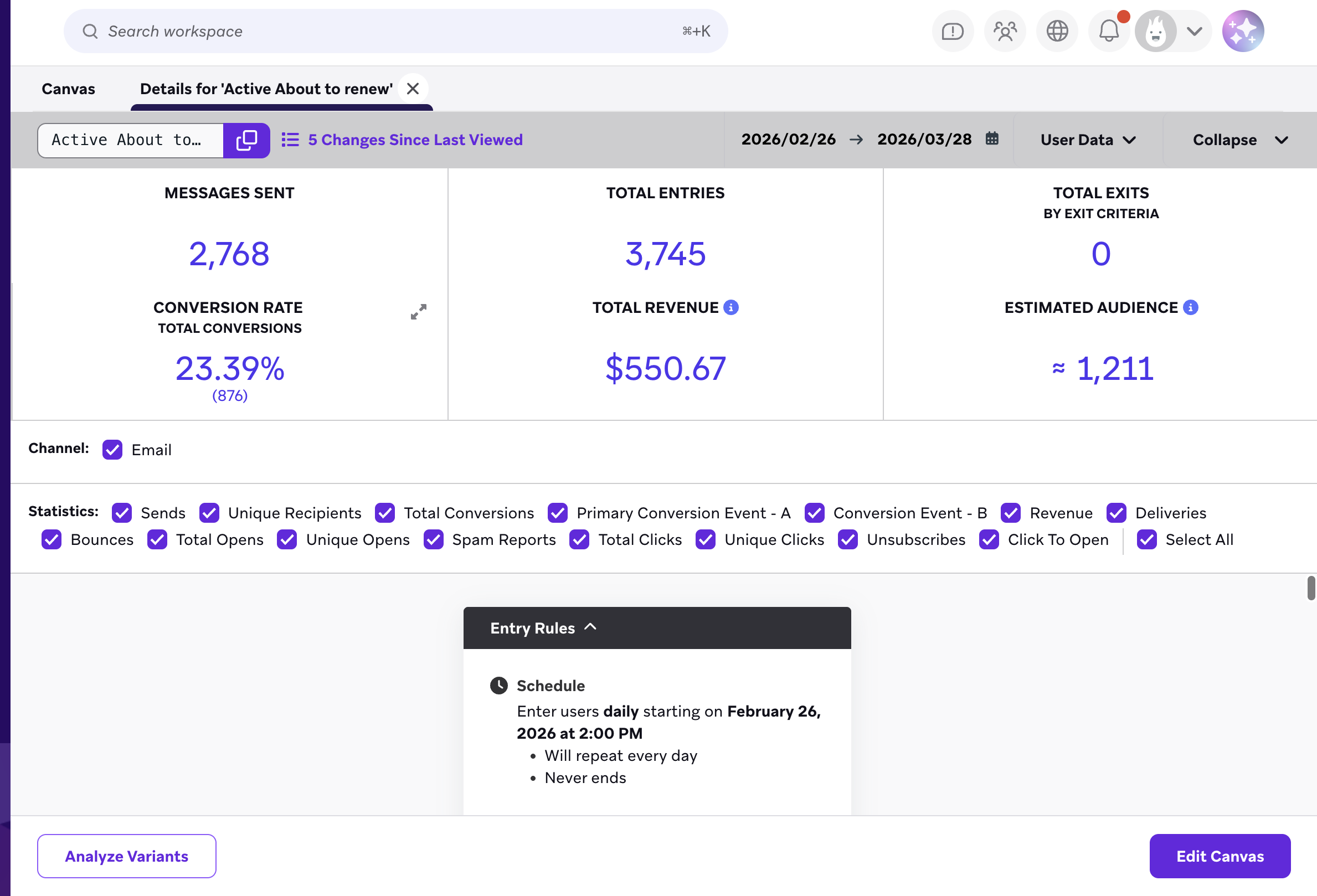This screenshot has width=1317, height=896.
Task: Toggle the Deliveries checkbox
Action: coord(1117,513)
